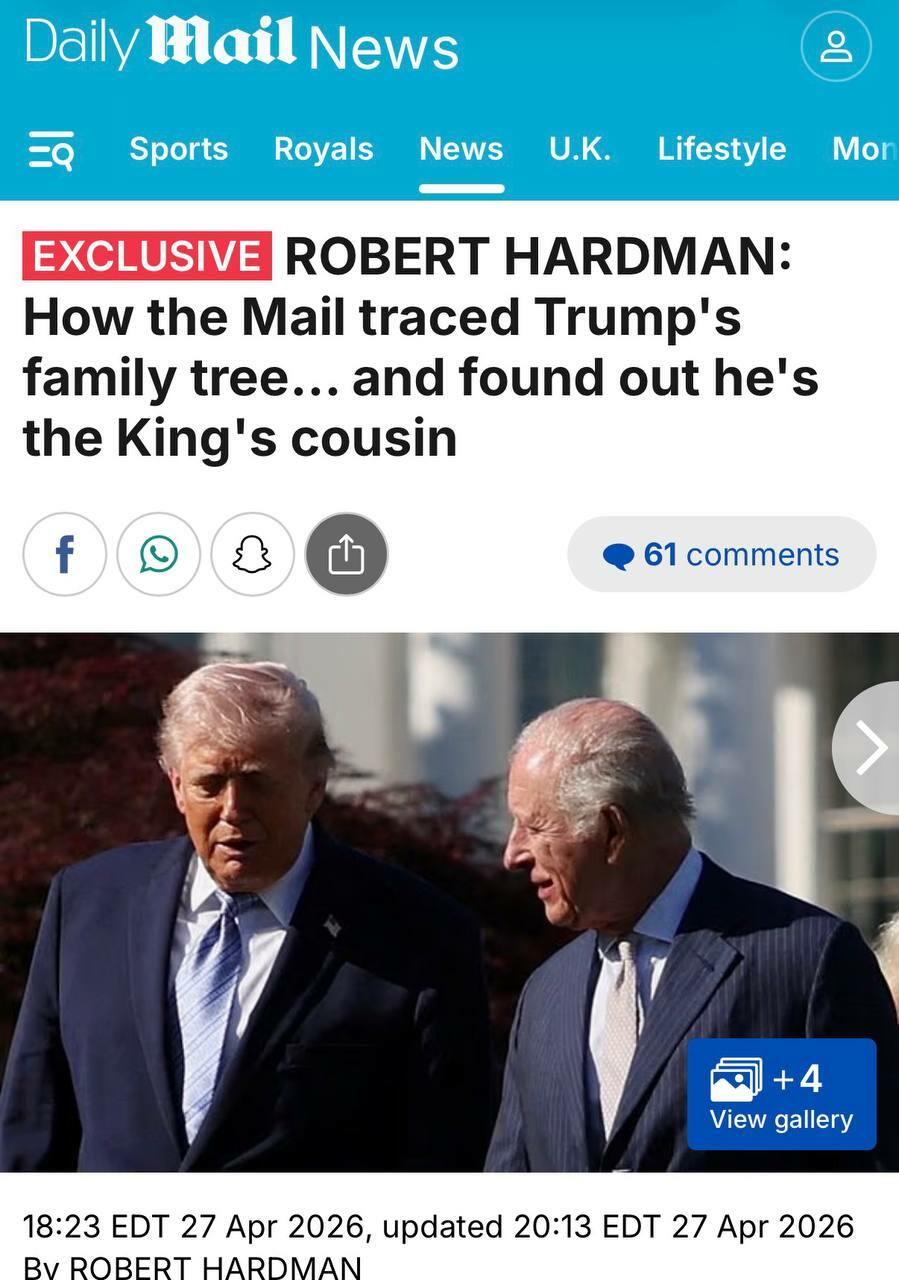Open the partially visible Money nav item
Image resolution: width=899 pixels, height=1280 pixels.
(865, 149)
